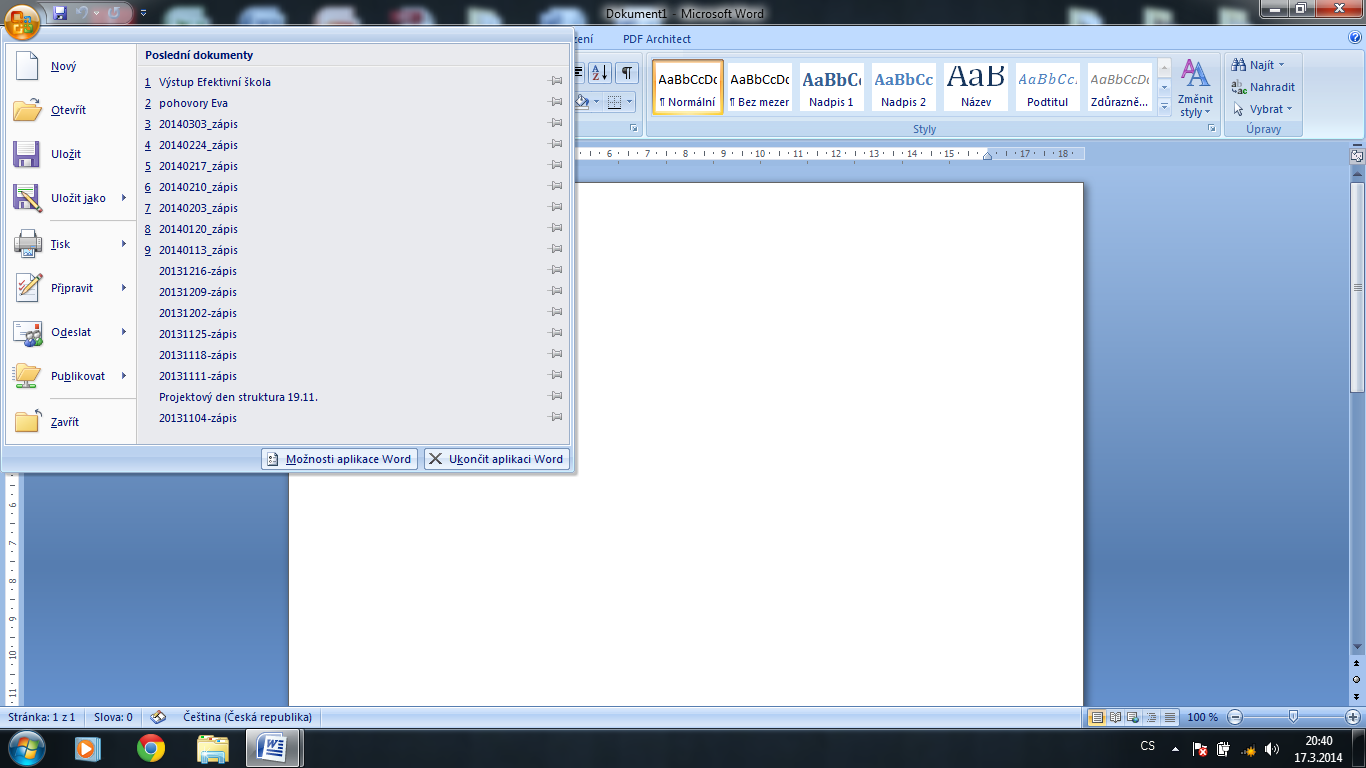Apply the Normální style
The width and height of the screenshot is (1366, 768).
click(x=688, y=87)
